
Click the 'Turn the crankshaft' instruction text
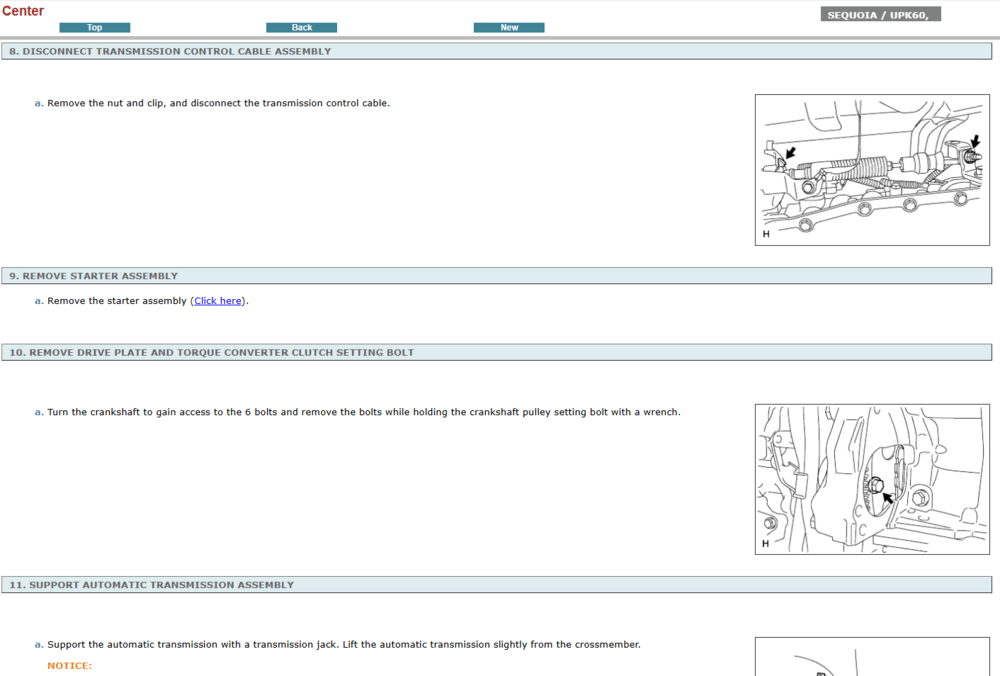click(363, 412)
